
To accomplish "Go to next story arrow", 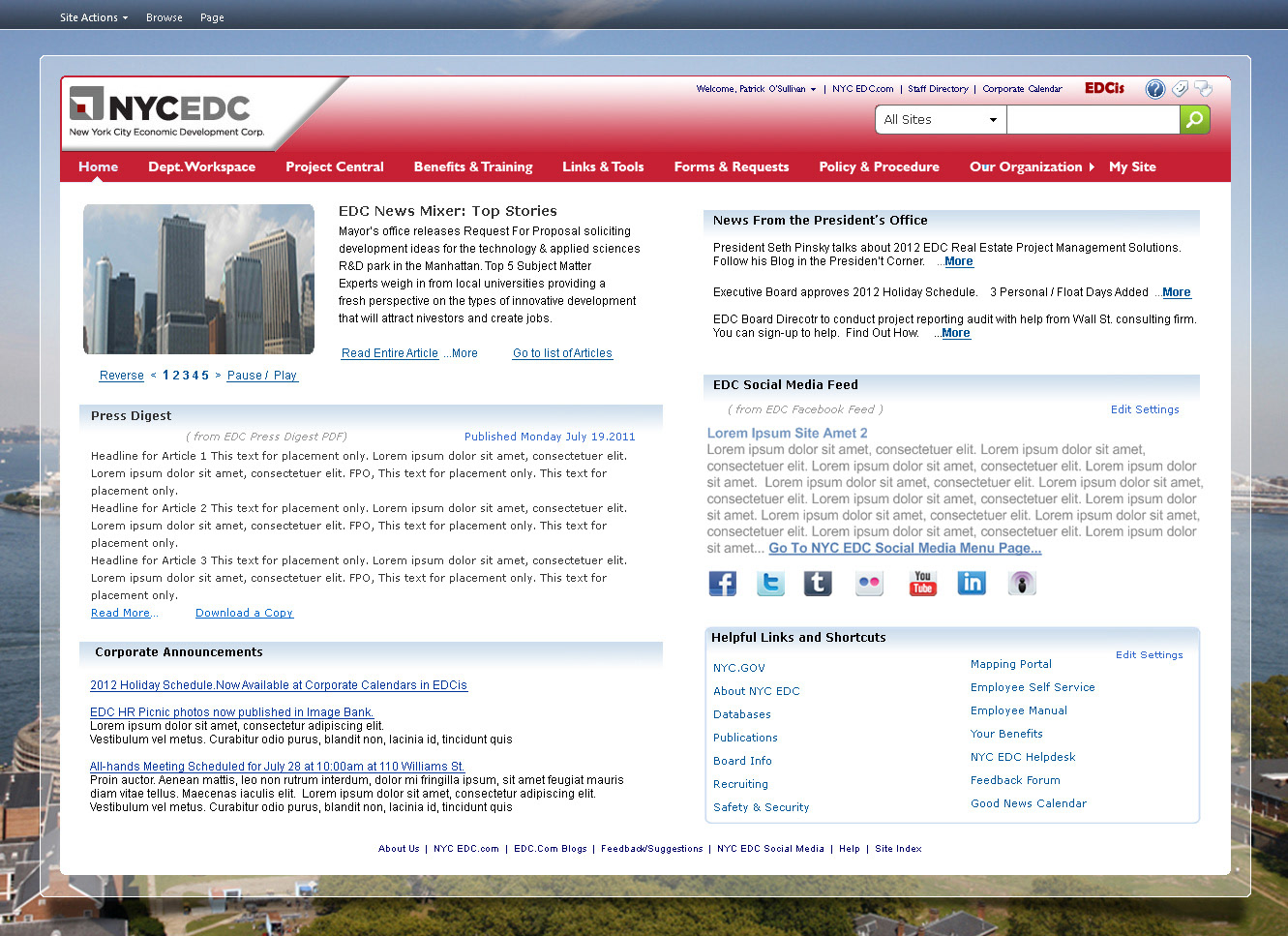I will coord(218,376).
